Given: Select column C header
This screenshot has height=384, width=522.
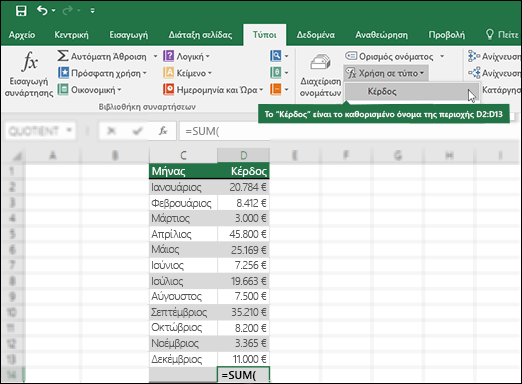Looking at the screenshot, I should point(183,155).
